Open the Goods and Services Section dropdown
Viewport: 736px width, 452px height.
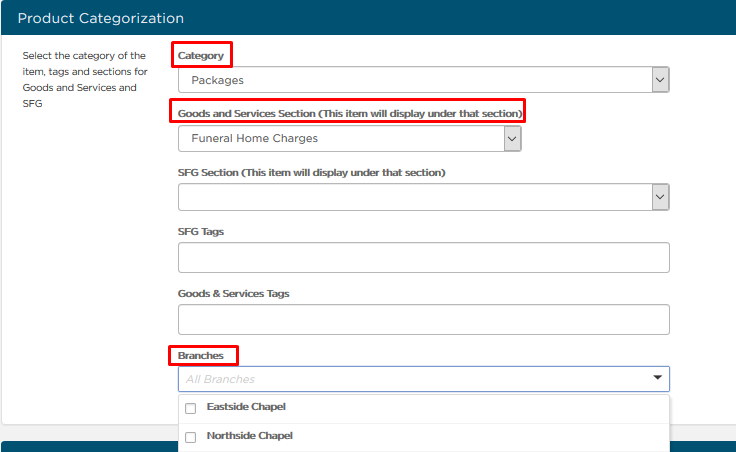pyautogui.click(x=350, y=138)
